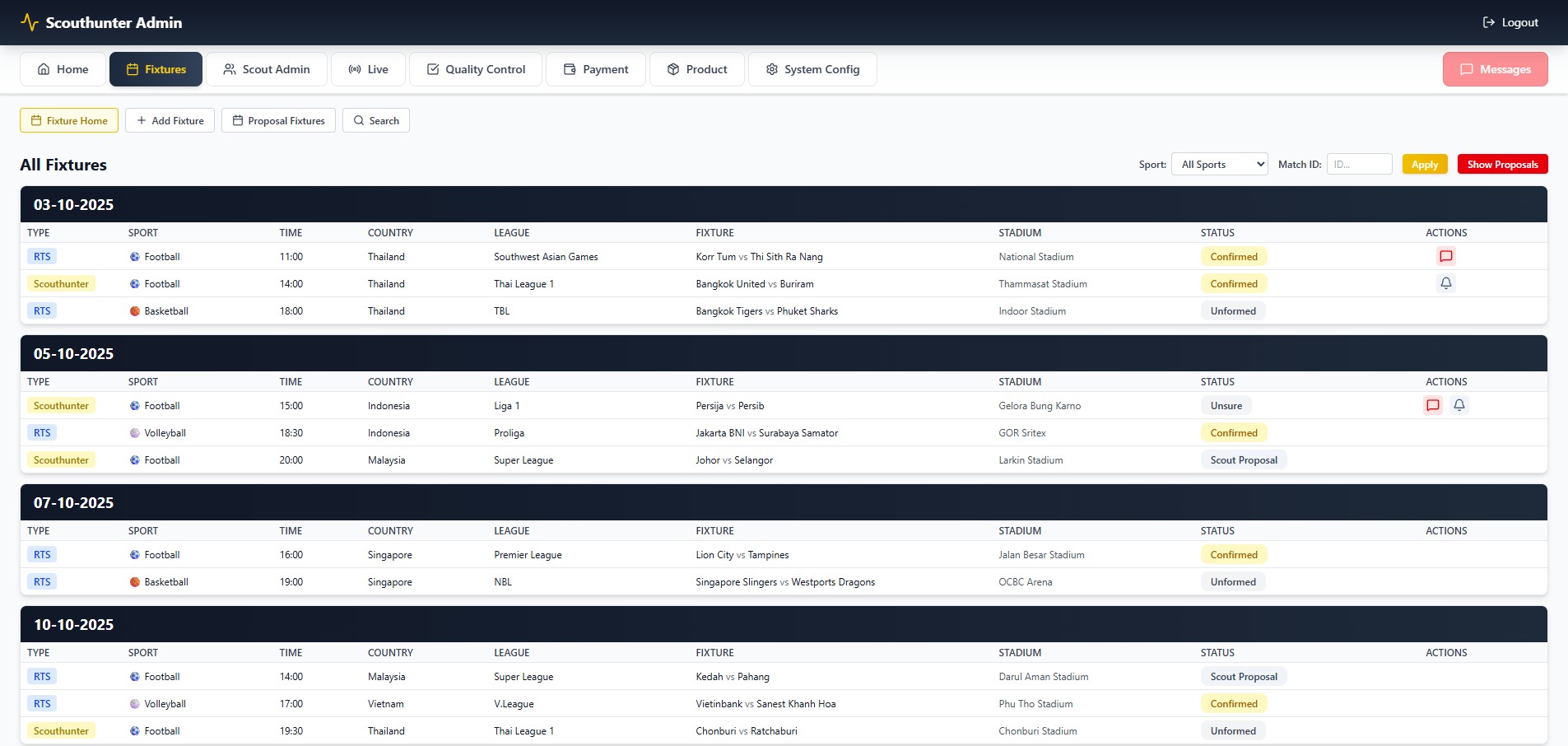Open the System Config gear menu
The image size is (1568, 746).
click(x=812, y=69)
